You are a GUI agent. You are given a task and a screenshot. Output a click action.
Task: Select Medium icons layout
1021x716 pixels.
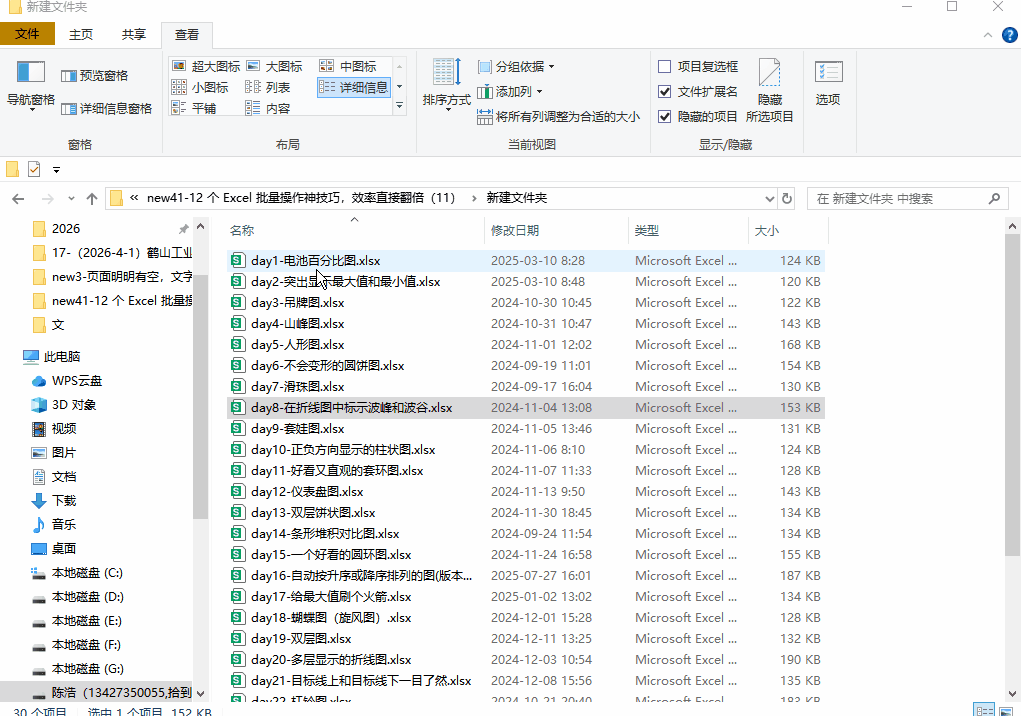coord(348,66)
